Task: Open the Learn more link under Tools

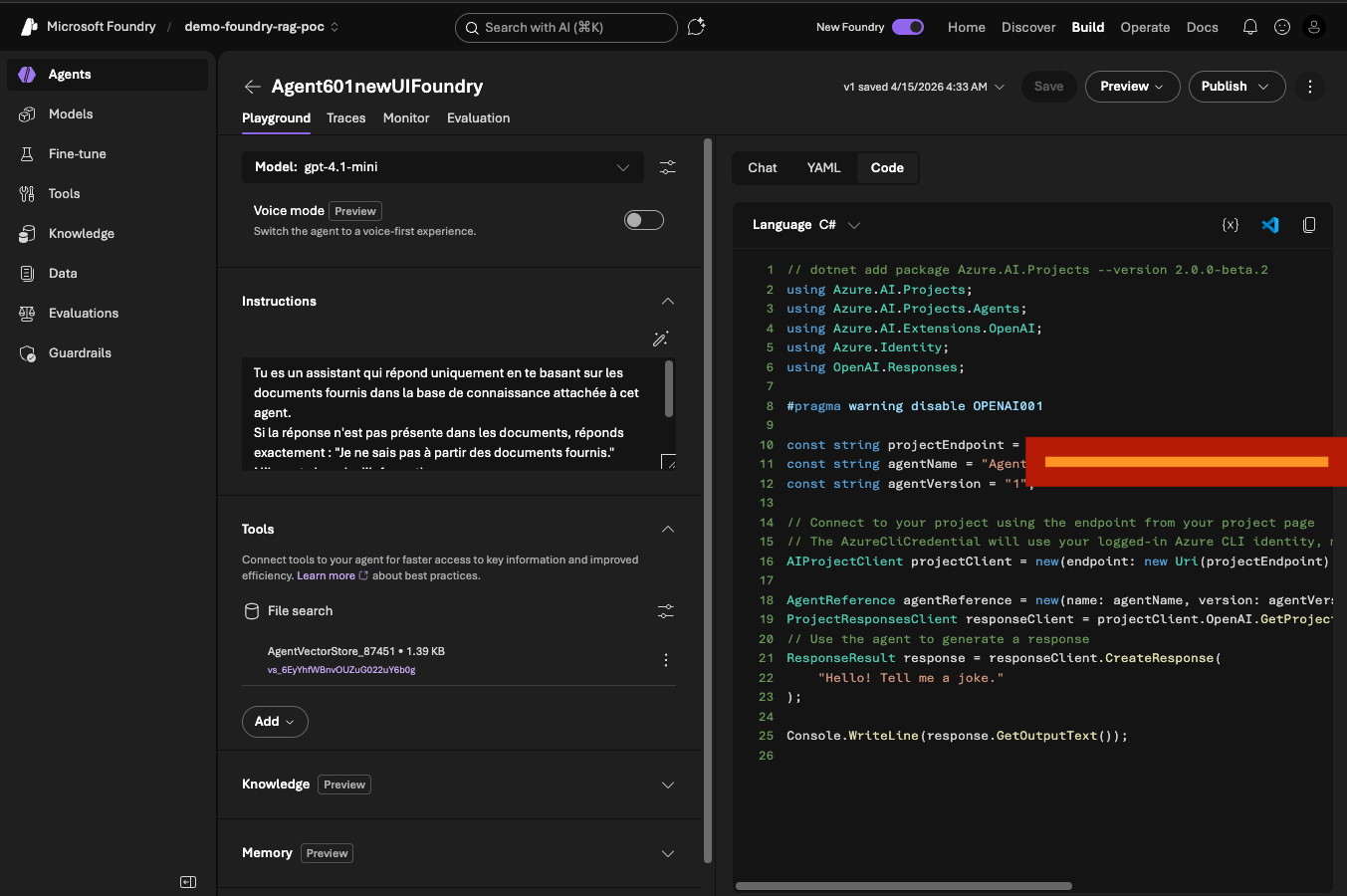Action: (x=325, y=573)
